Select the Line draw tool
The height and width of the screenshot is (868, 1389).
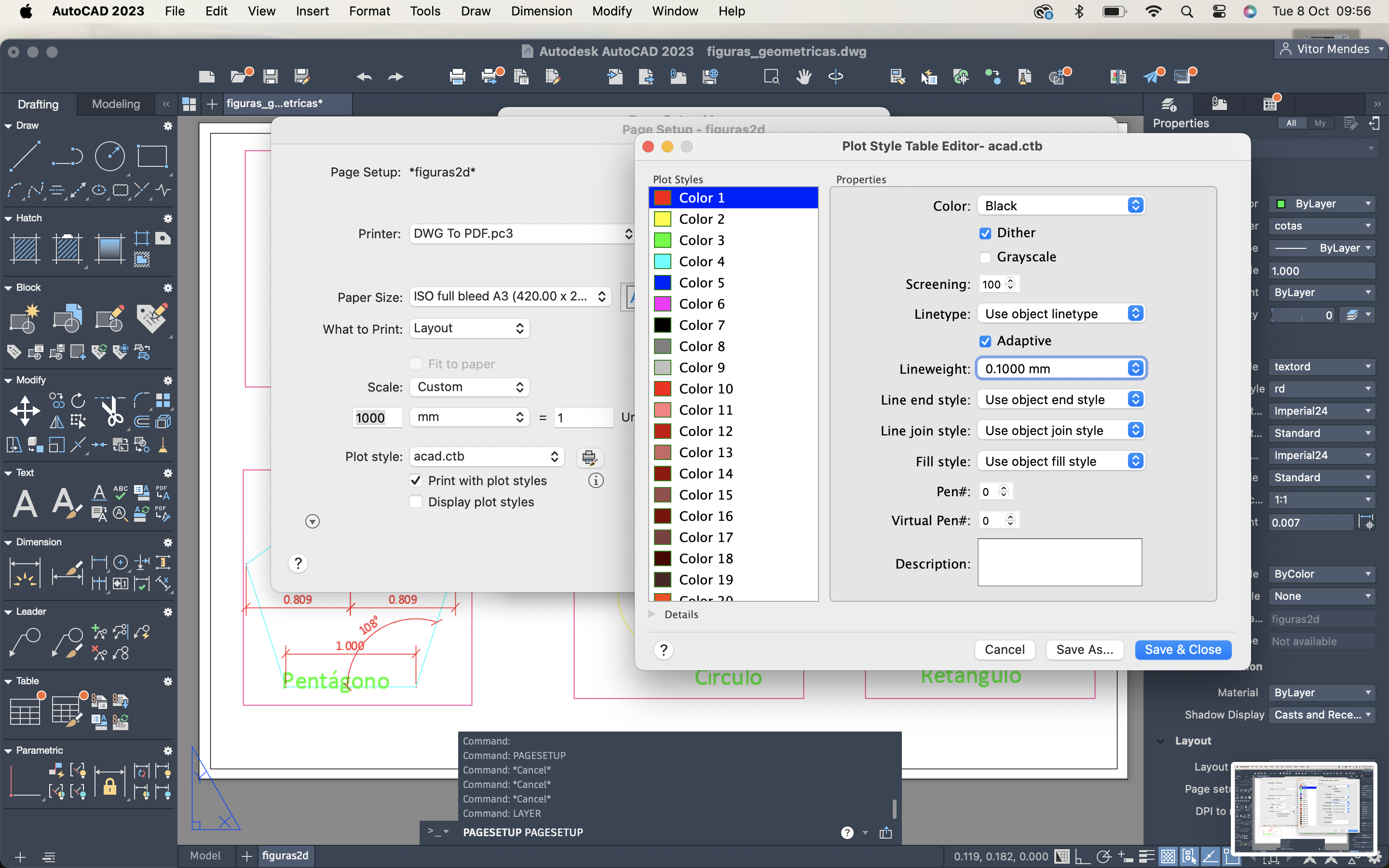pos(25,156)
